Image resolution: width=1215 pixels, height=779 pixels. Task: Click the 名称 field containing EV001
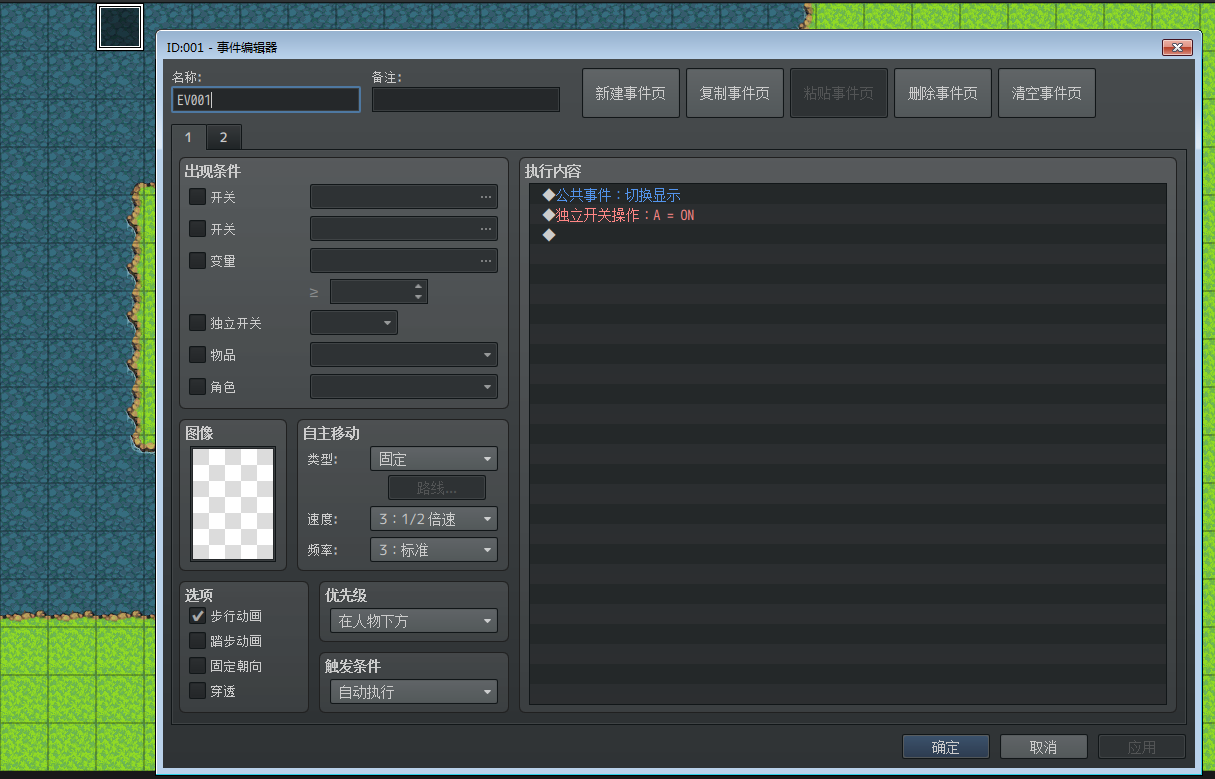point(266,100)
